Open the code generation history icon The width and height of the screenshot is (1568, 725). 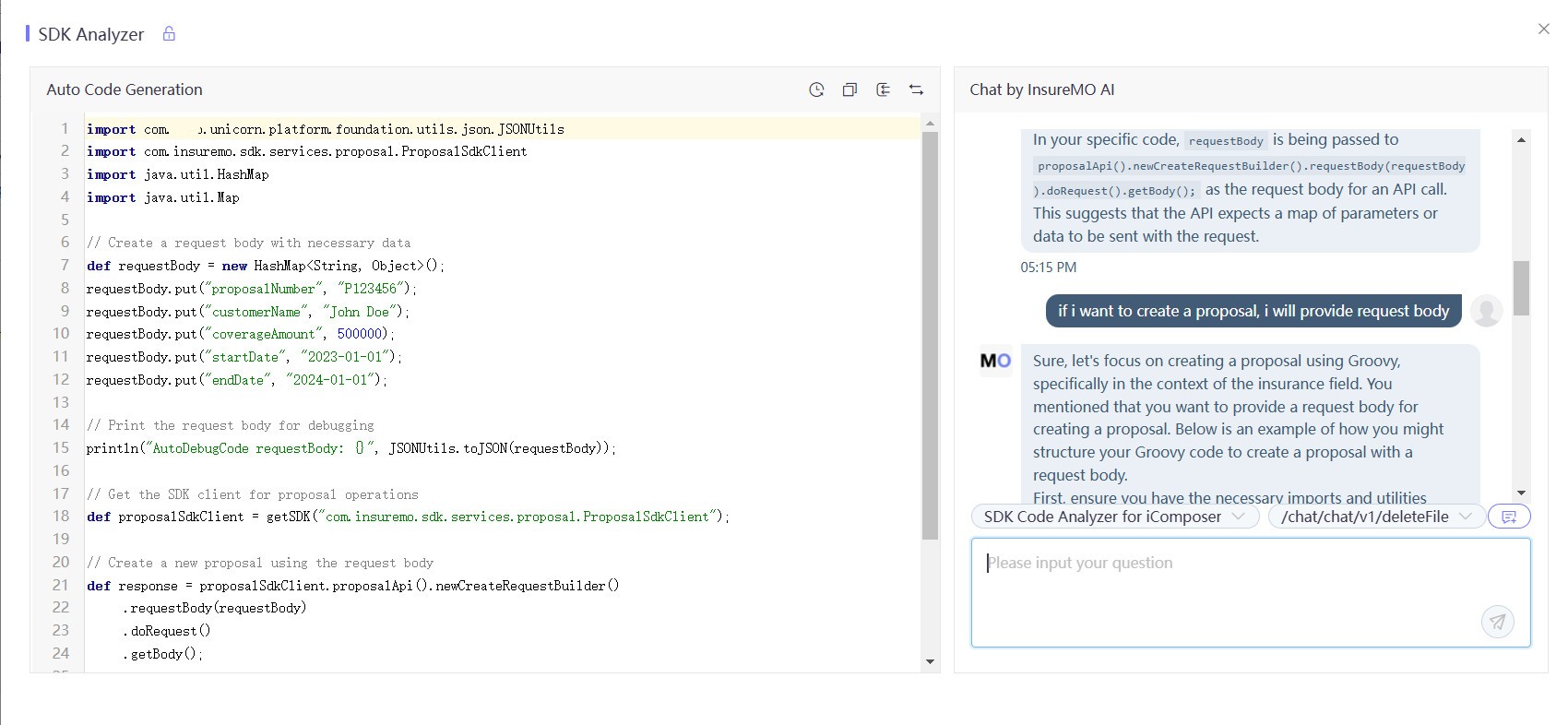pos(816,89)
